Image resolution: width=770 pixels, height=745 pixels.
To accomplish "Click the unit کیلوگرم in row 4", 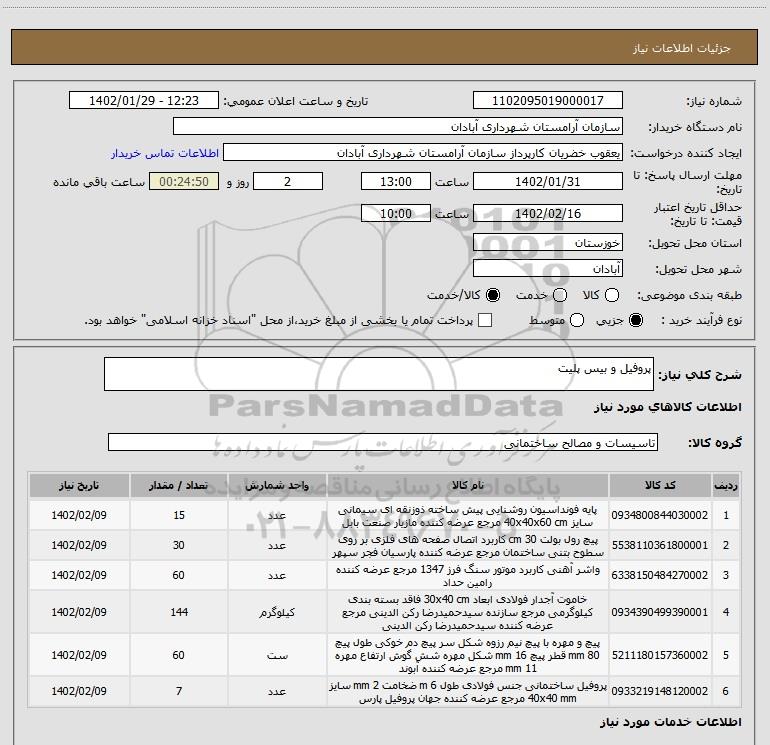I will coord(277,612).
